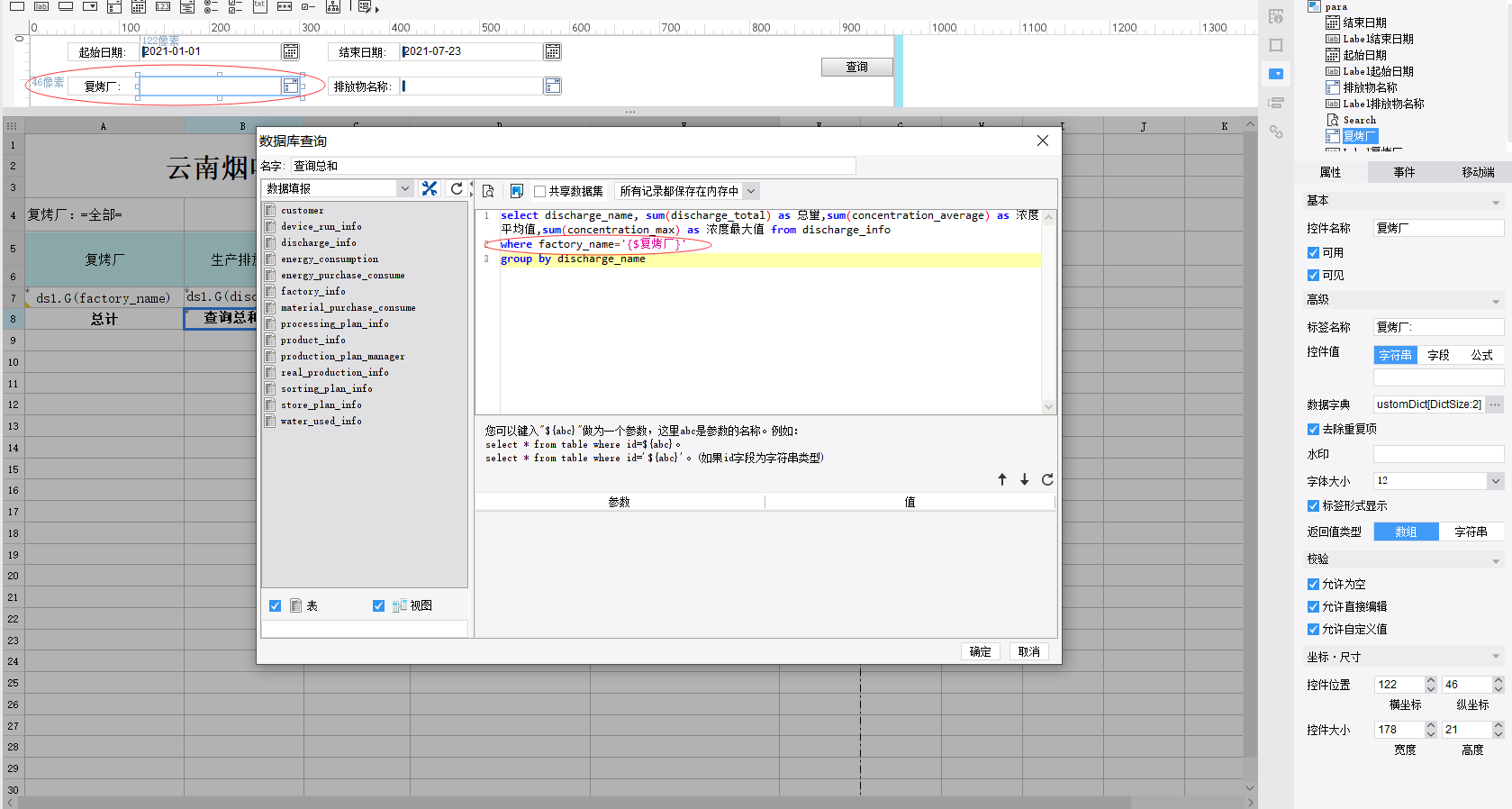Toggle 标签形式显示 checkbox
This screenshot has width=1512, height=809.
[x=1313, y=505]
